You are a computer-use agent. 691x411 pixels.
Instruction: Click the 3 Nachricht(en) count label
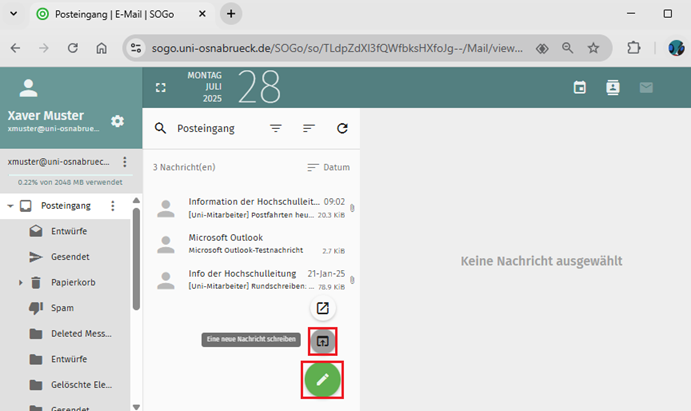coord(184,167)
